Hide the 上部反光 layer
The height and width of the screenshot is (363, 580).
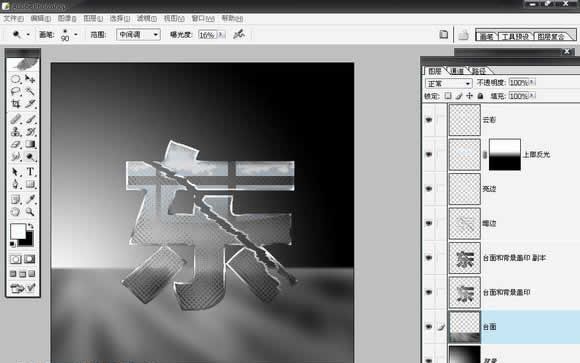pos(429,154)
